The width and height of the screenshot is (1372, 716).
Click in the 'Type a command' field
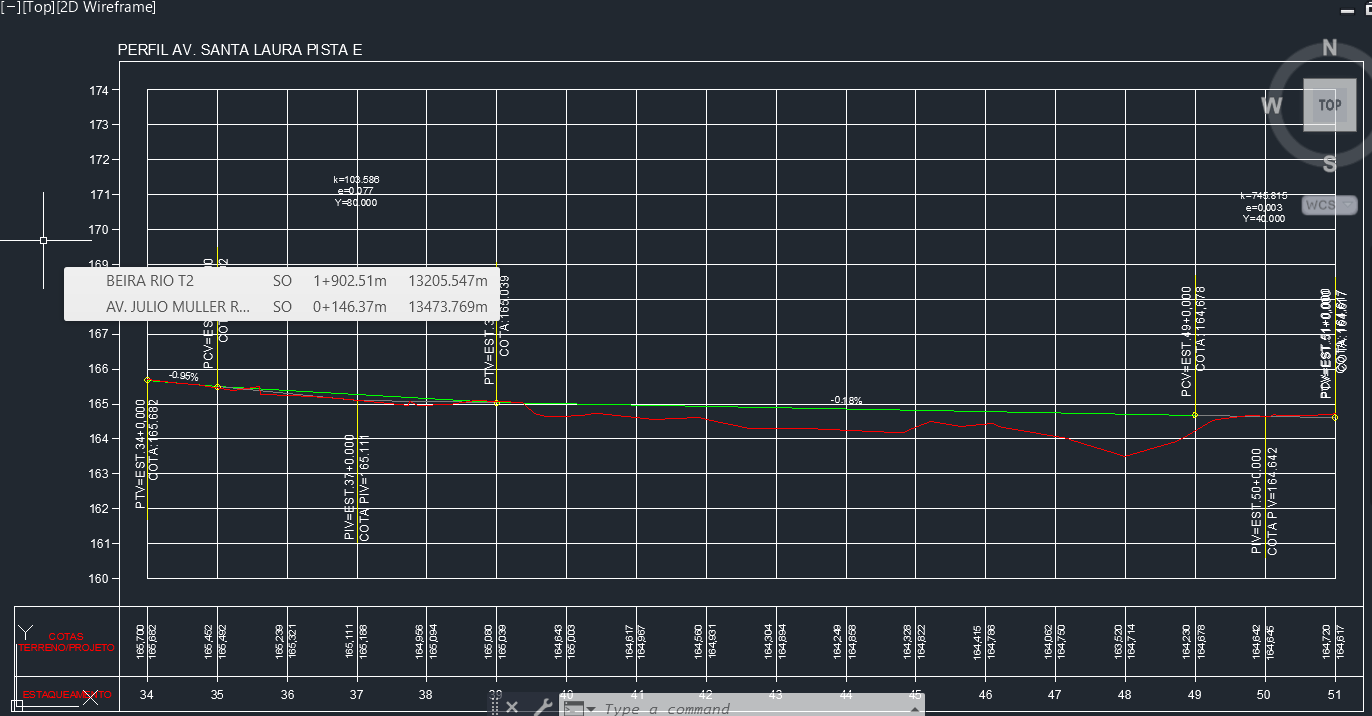700,708
